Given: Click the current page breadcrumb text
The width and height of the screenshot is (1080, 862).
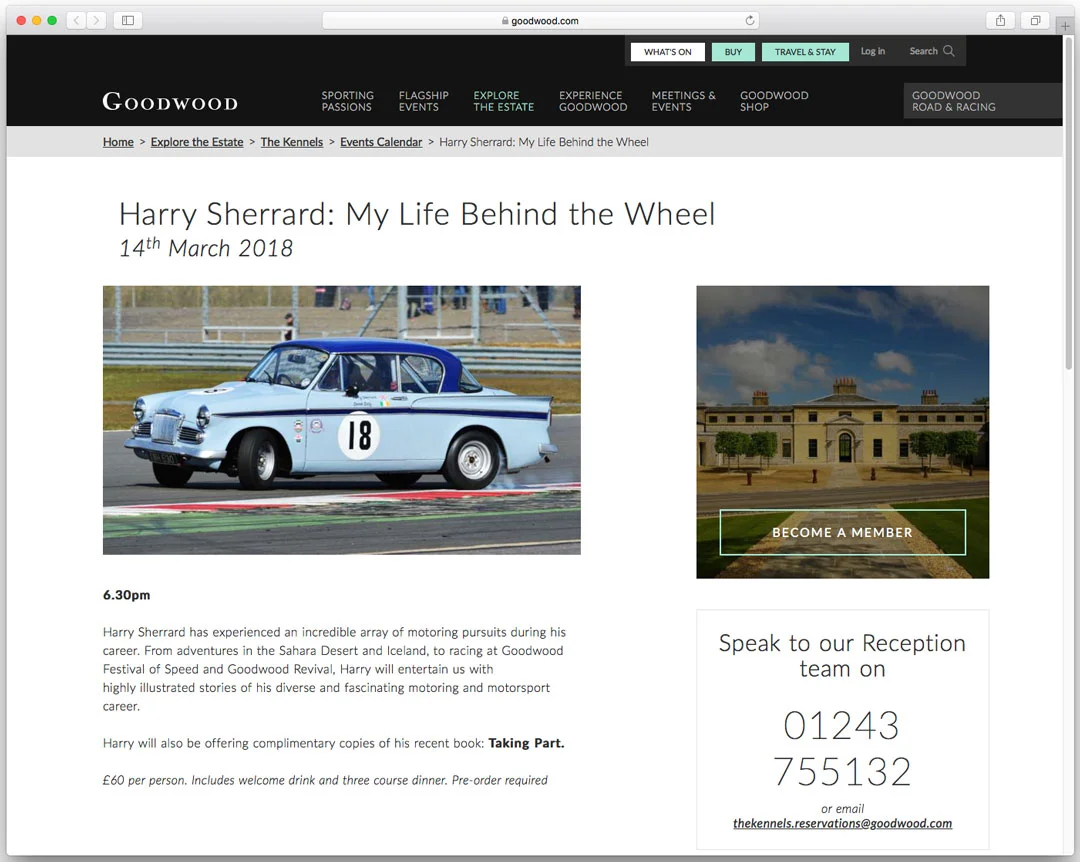Looking at the screenshot, I should pos(544,142).
